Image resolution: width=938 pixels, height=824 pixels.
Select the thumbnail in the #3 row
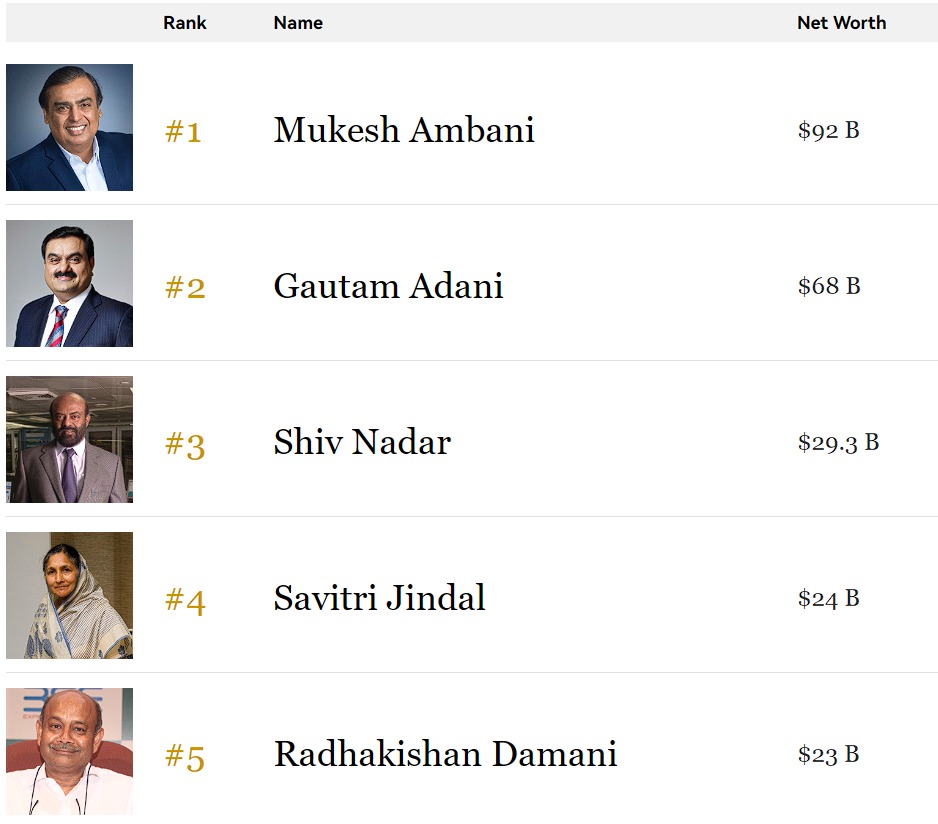pos(69,440)
